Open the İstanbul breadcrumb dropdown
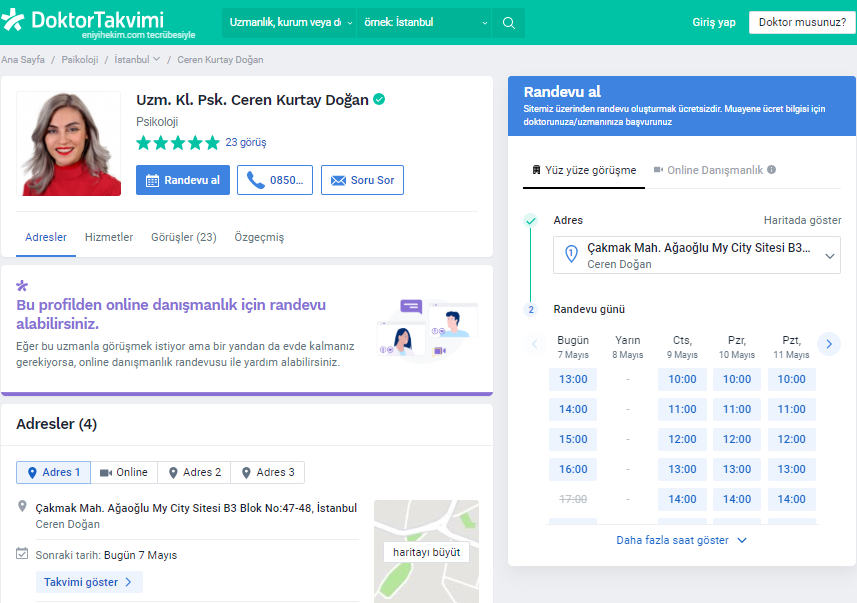 click(137, 60)
